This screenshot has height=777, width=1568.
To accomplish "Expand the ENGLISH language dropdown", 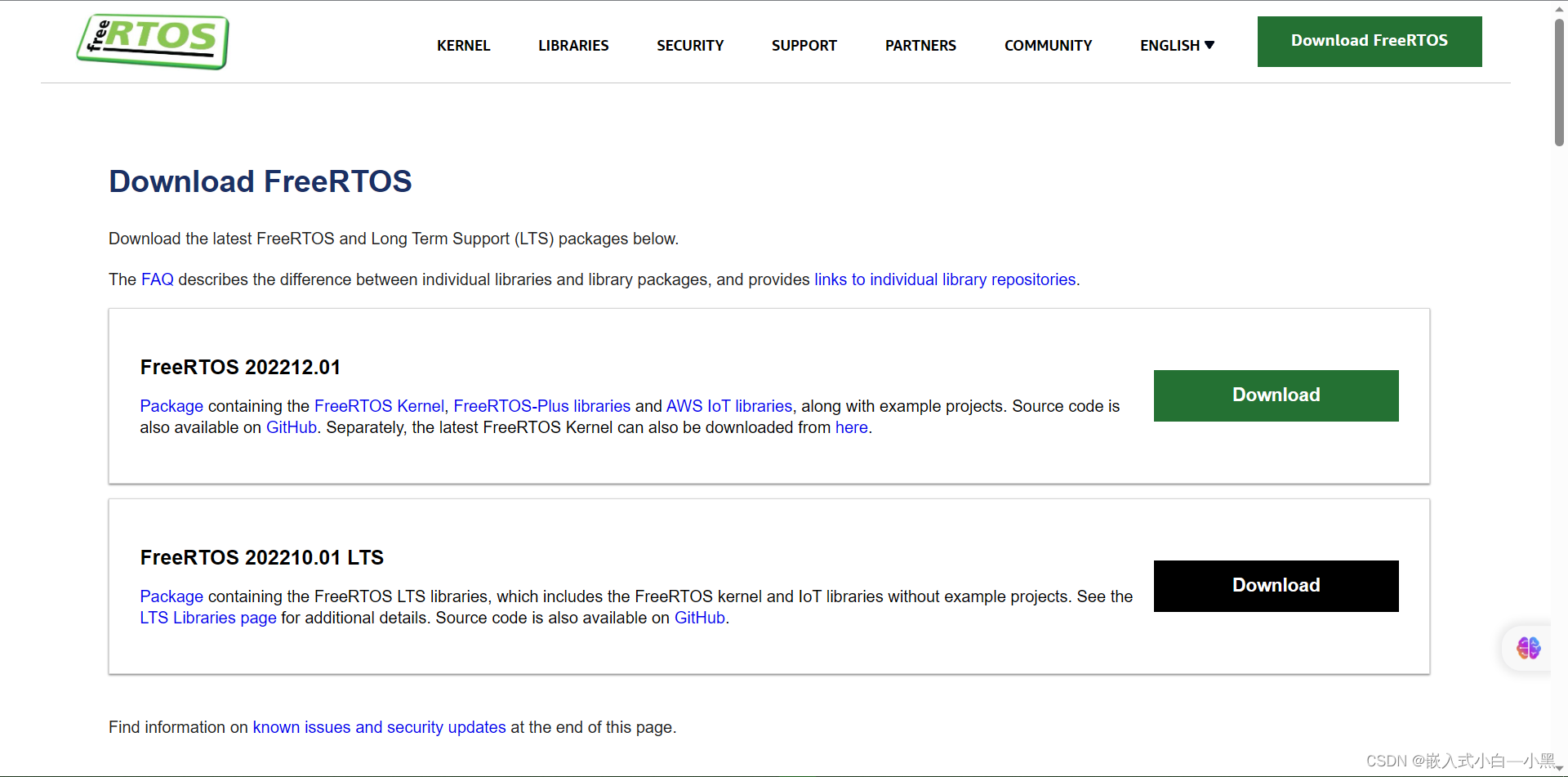I will click(1177, 46).
